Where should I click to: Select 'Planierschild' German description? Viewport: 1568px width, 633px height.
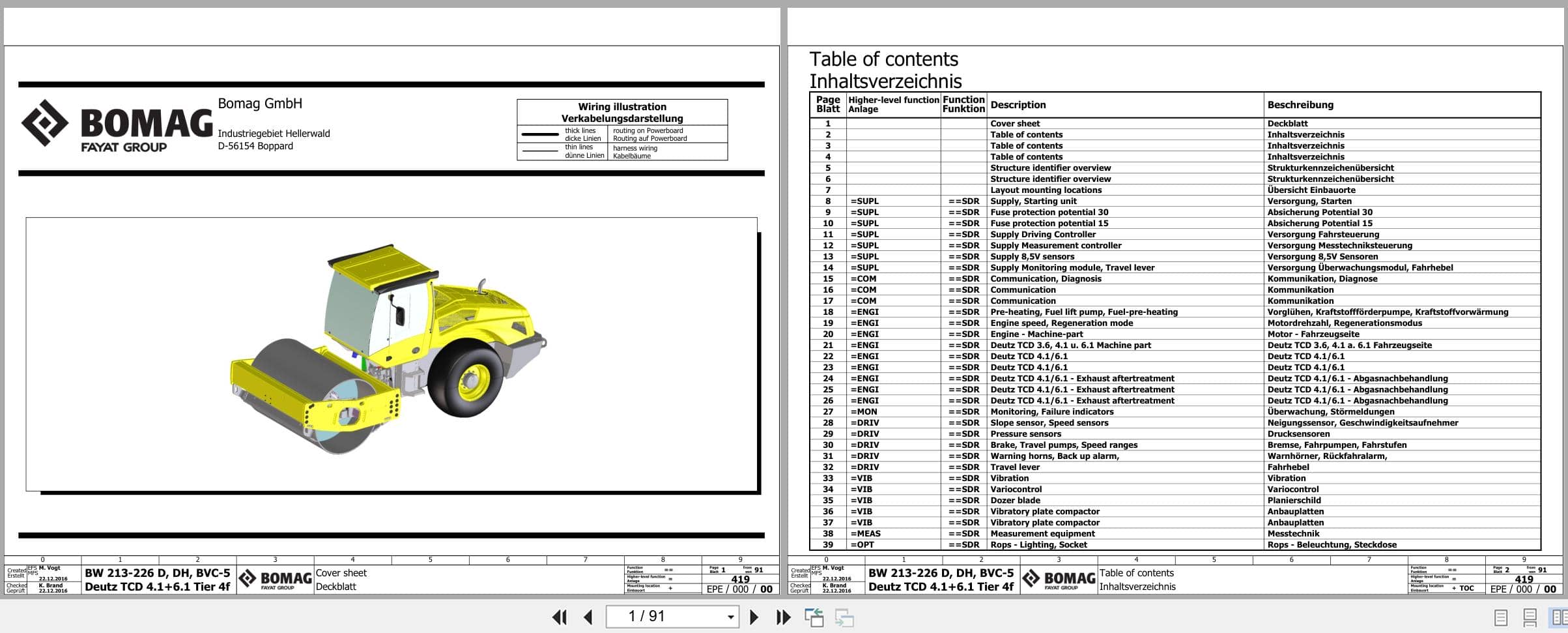point(1294,500)
